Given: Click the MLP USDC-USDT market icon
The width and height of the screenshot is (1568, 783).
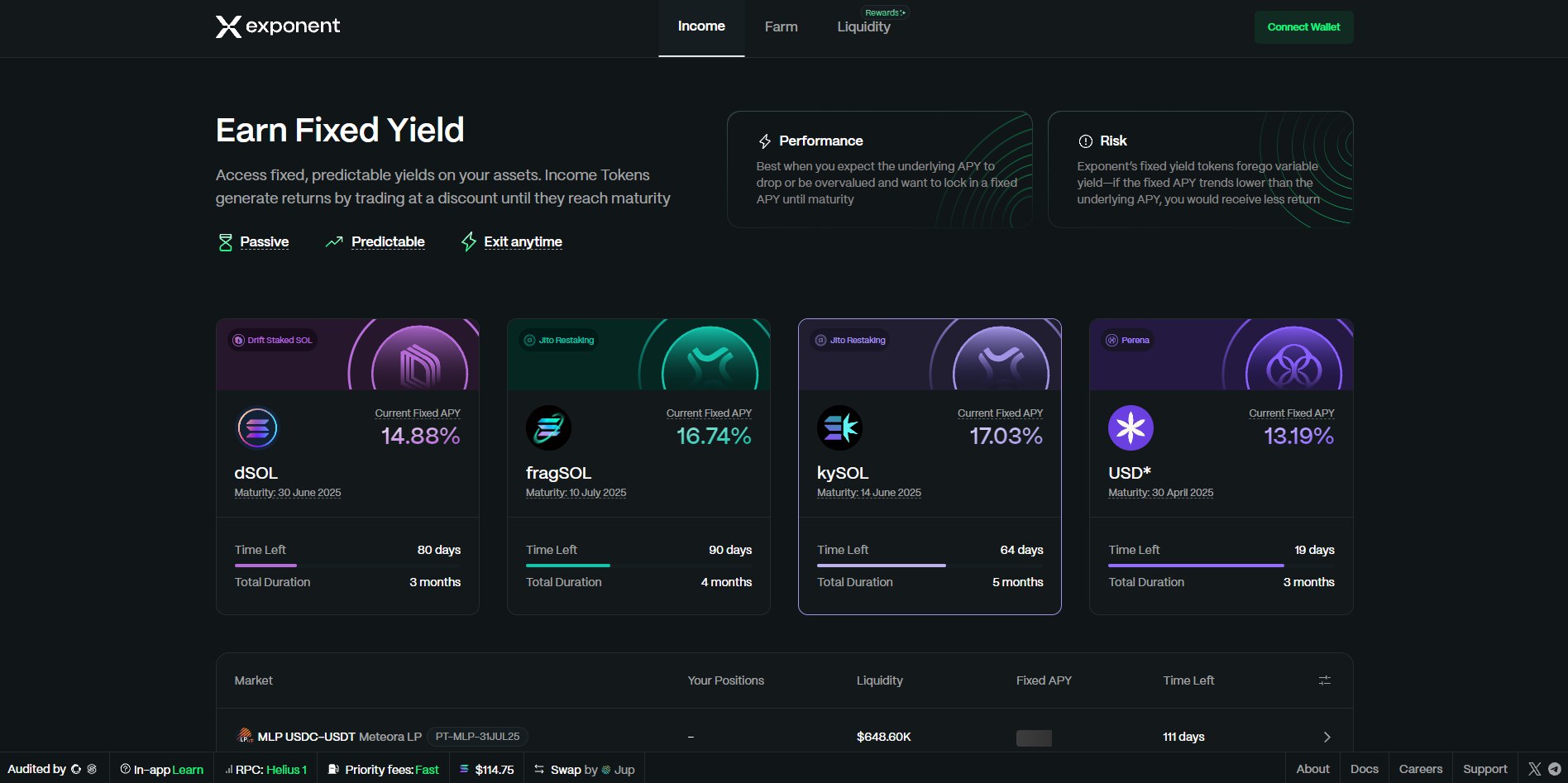Looking at the screenshot, I should pos(245,736).
